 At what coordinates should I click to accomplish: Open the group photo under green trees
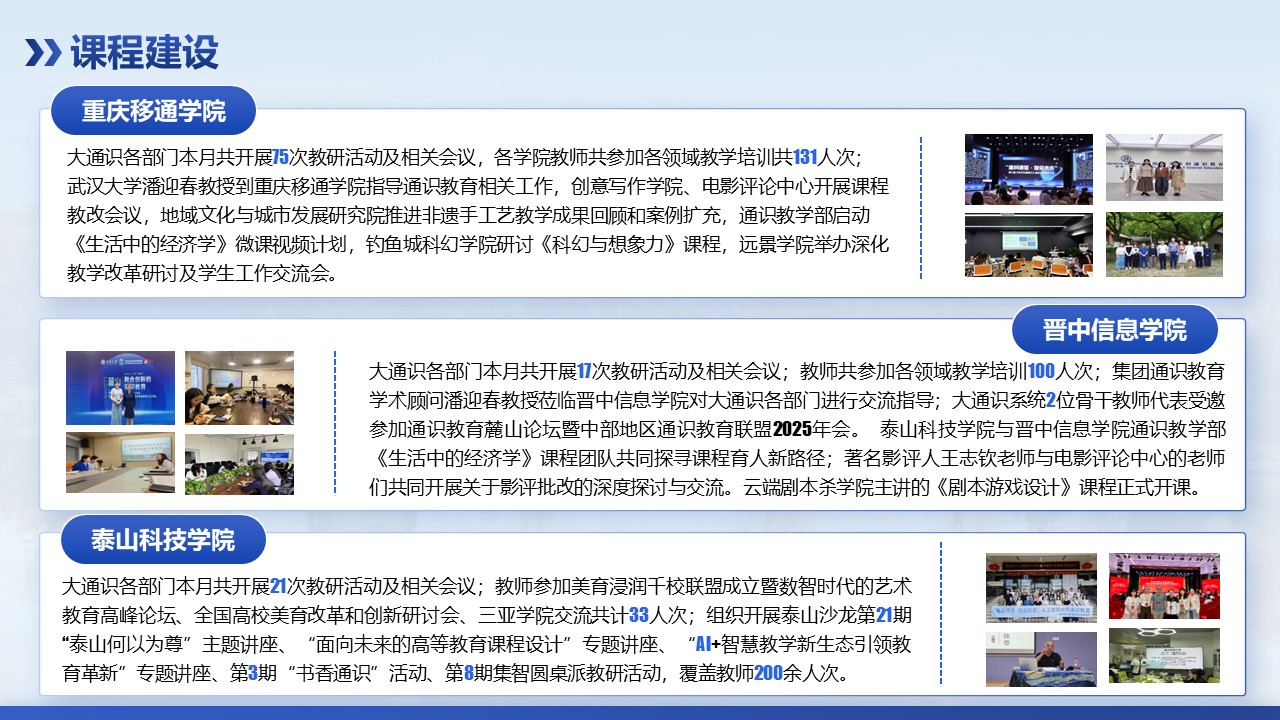[x=1164, y=245]
